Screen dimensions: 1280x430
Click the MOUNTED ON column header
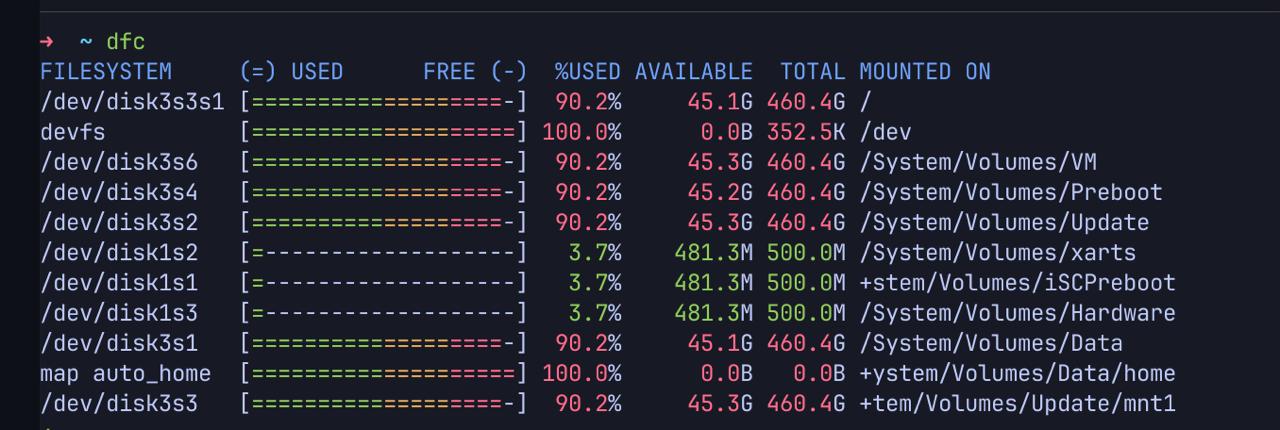click(x=925, y=72)
